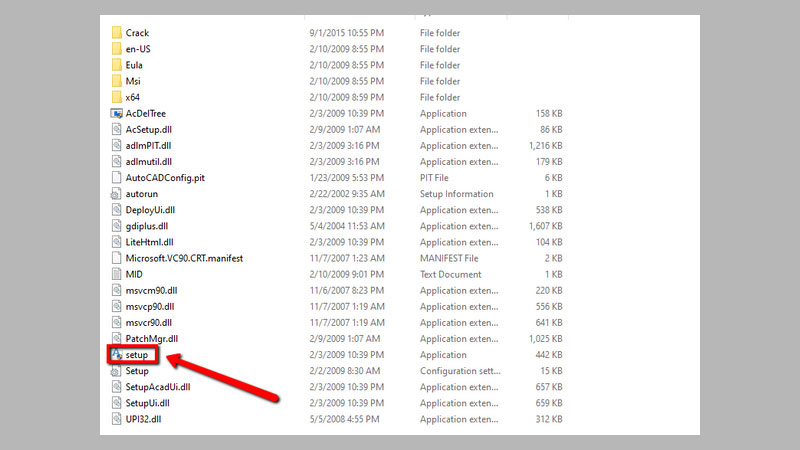Click the AutoCADConfig.pit file icon

116,178
